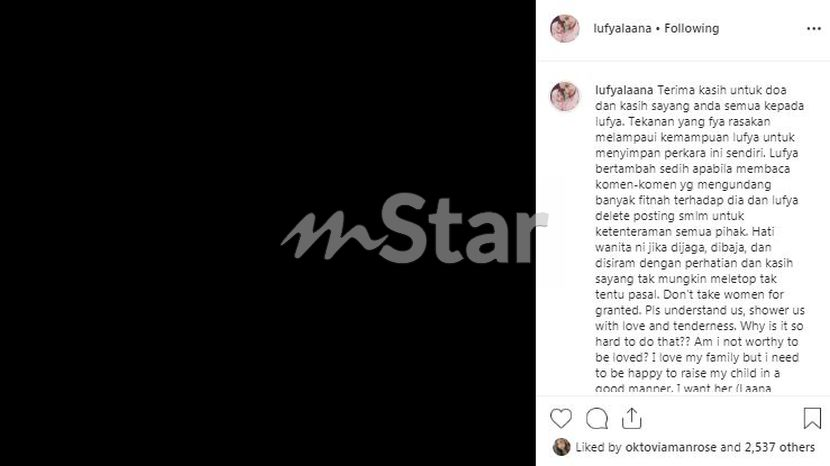Click the cut-off last caption line mentioning Laana
830x466 pixels.
tap(683, 388)
